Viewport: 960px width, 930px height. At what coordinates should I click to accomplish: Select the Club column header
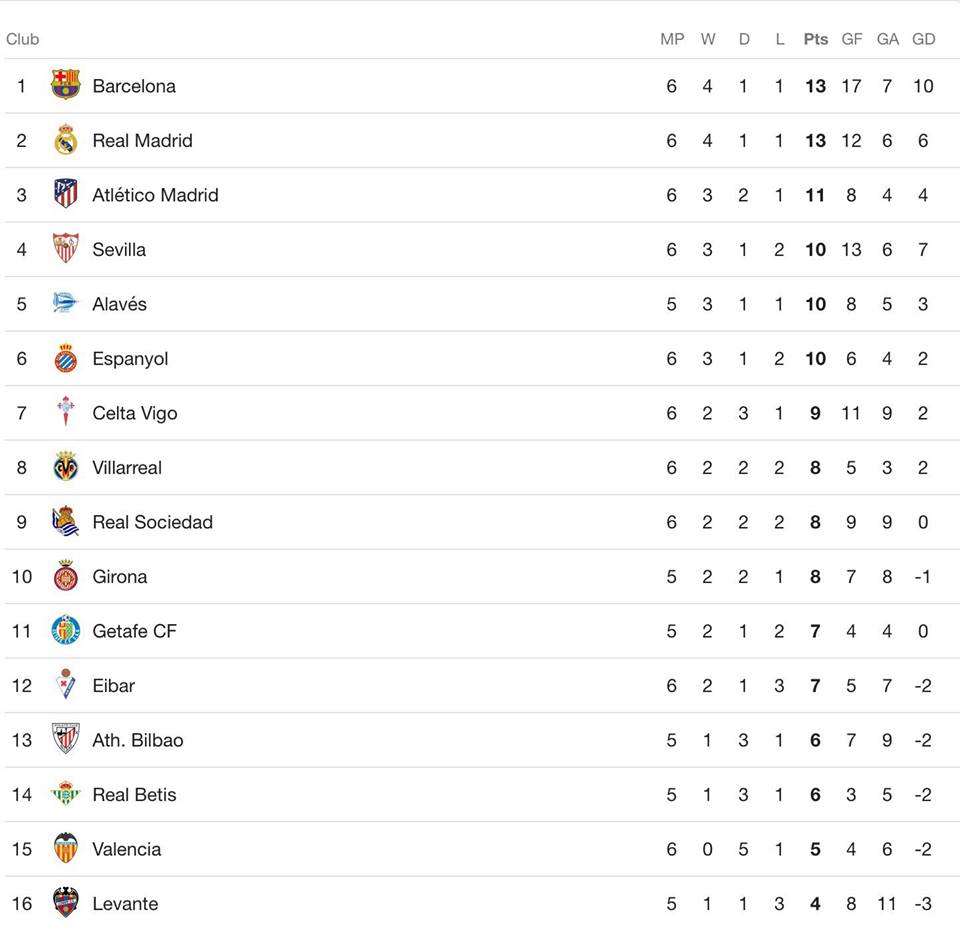(23, 39)
